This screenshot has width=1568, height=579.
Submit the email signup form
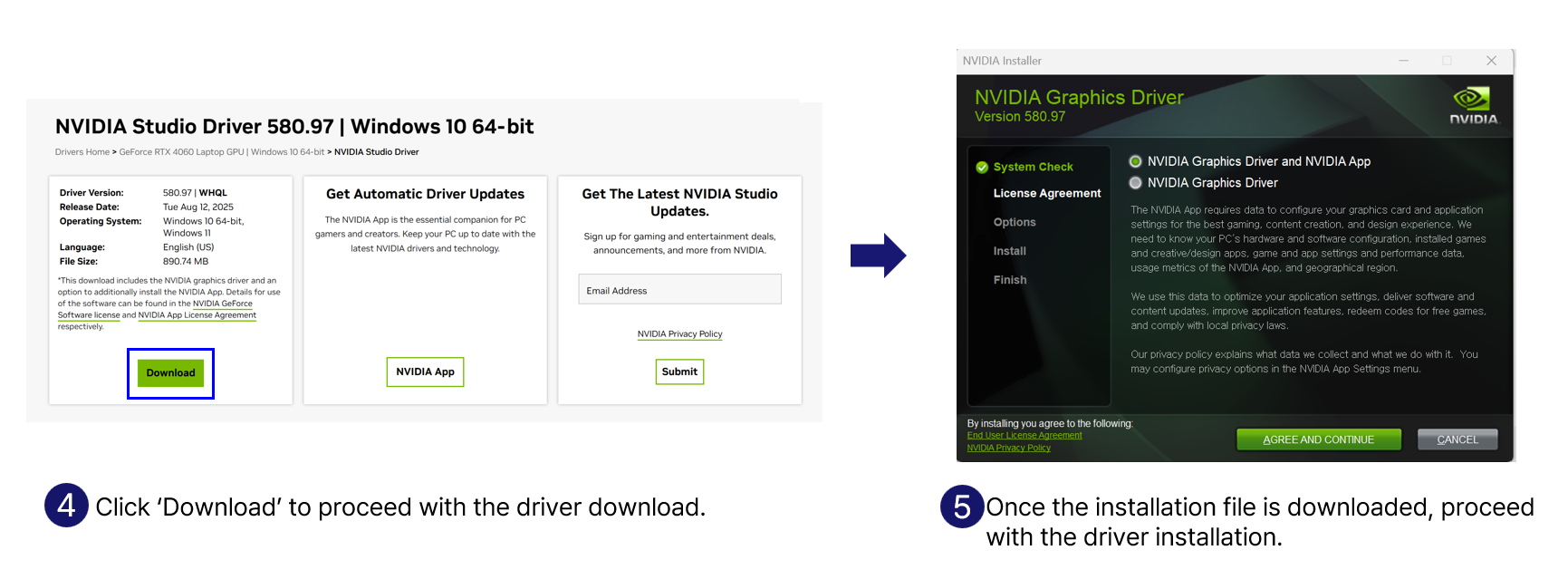click(679, 372)
